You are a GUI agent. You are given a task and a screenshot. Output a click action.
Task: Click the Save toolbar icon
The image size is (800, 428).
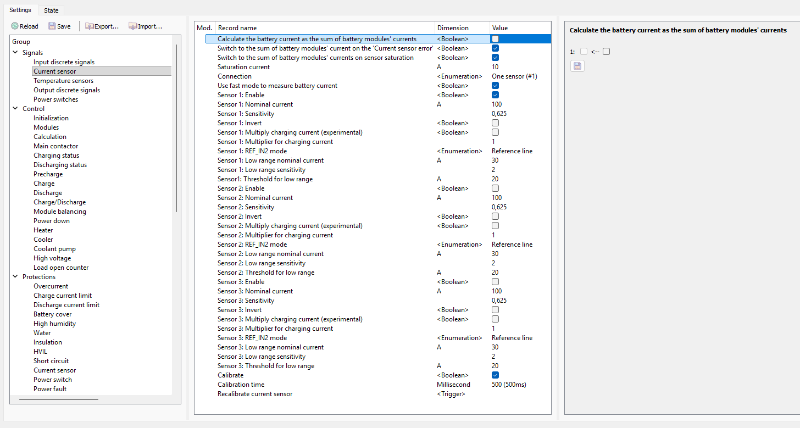(x=52, y=26)
